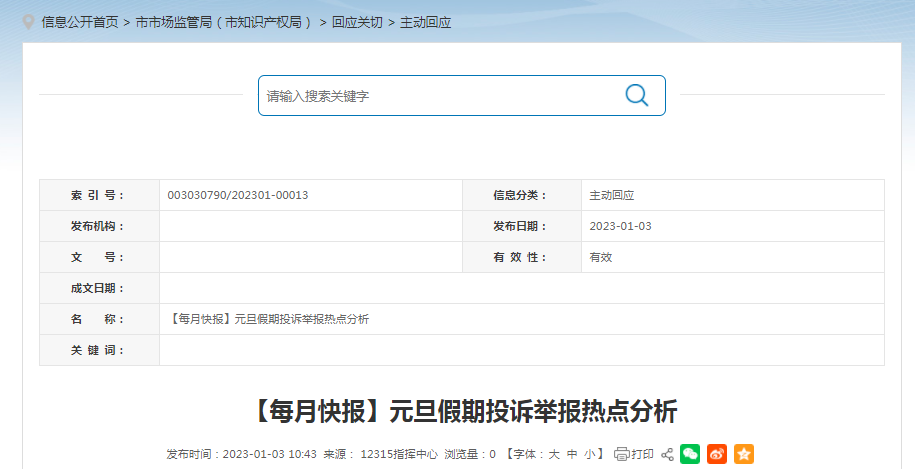
Task: Go to 回应关切 breadcrumb link
Action: click(x=357, y=22)
